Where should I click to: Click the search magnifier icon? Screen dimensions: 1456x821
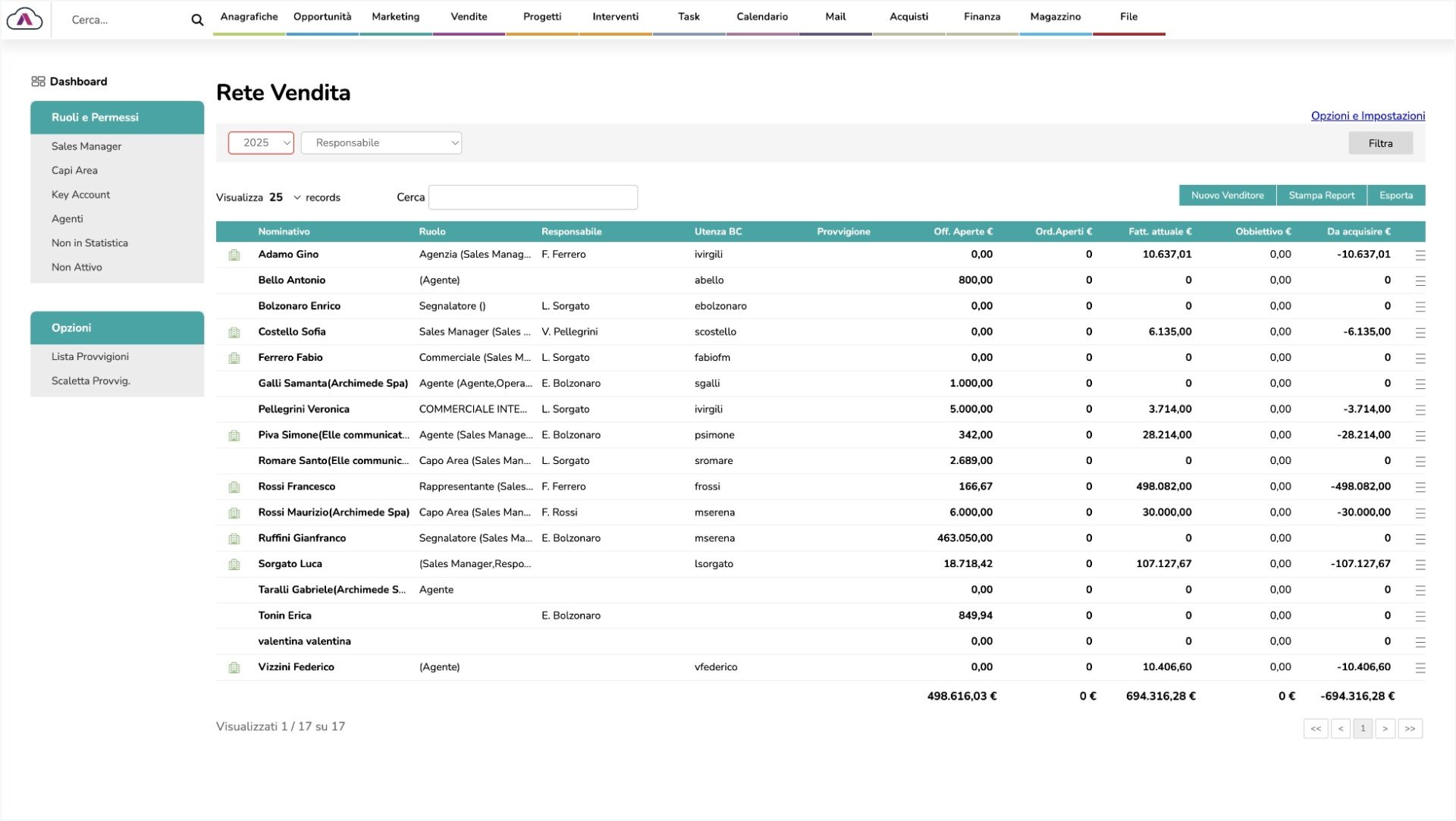pyautogui.click(x=197, y=20)
